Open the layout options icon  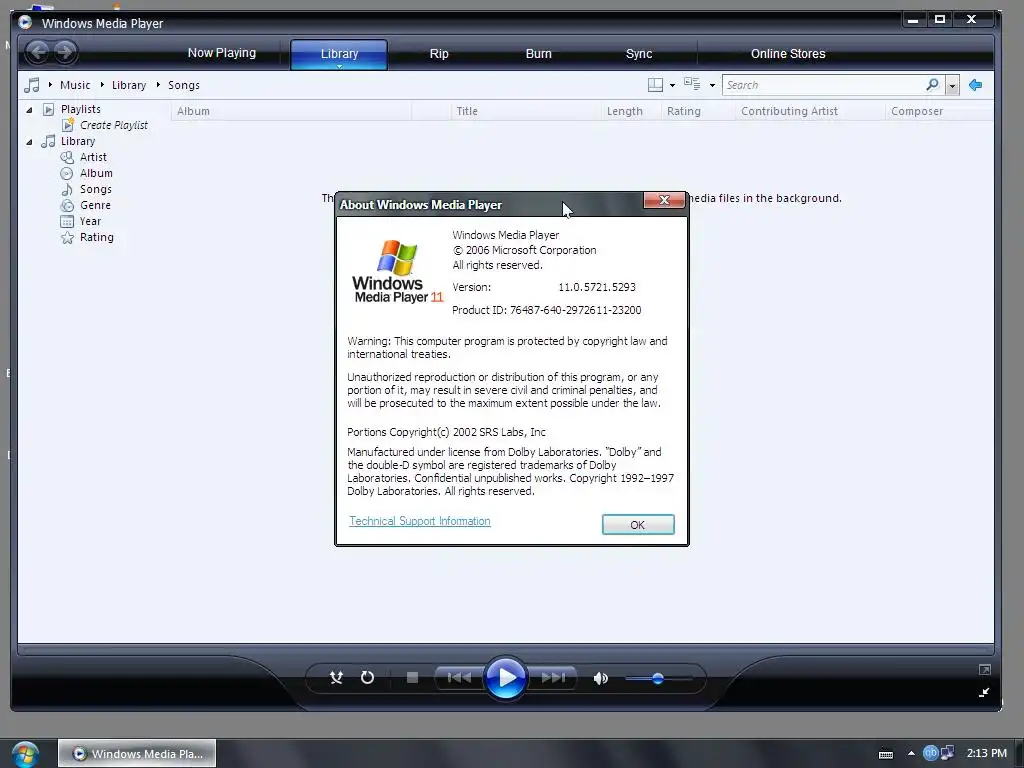(655, 85)
